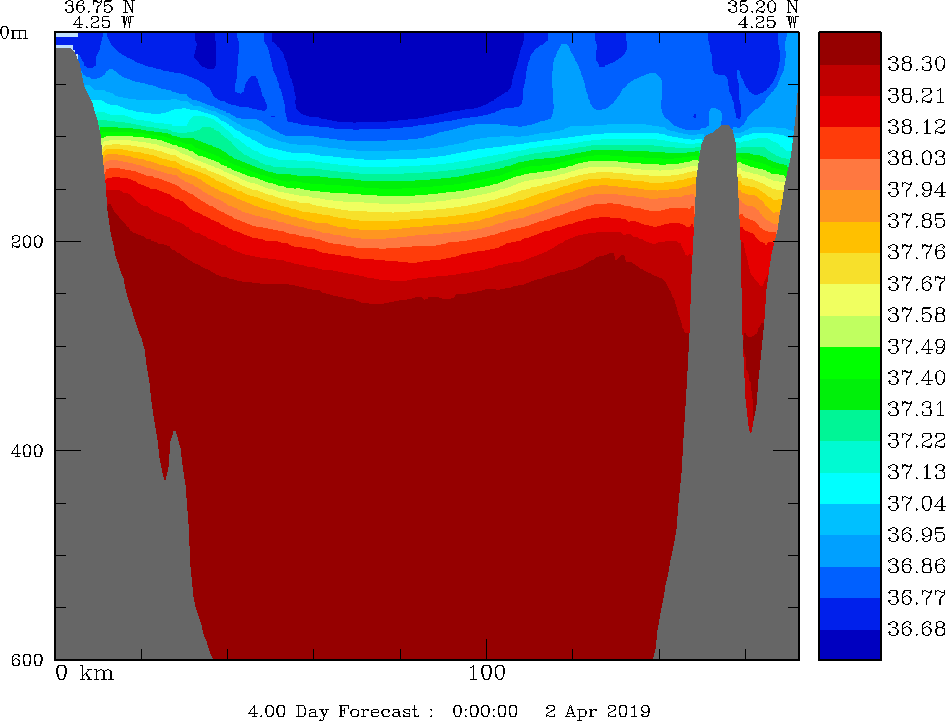Viewport: 946px width, 721px height.
Task: Select the cyan band between 37.04 and 37.13
Action: (x=849, y=488)
